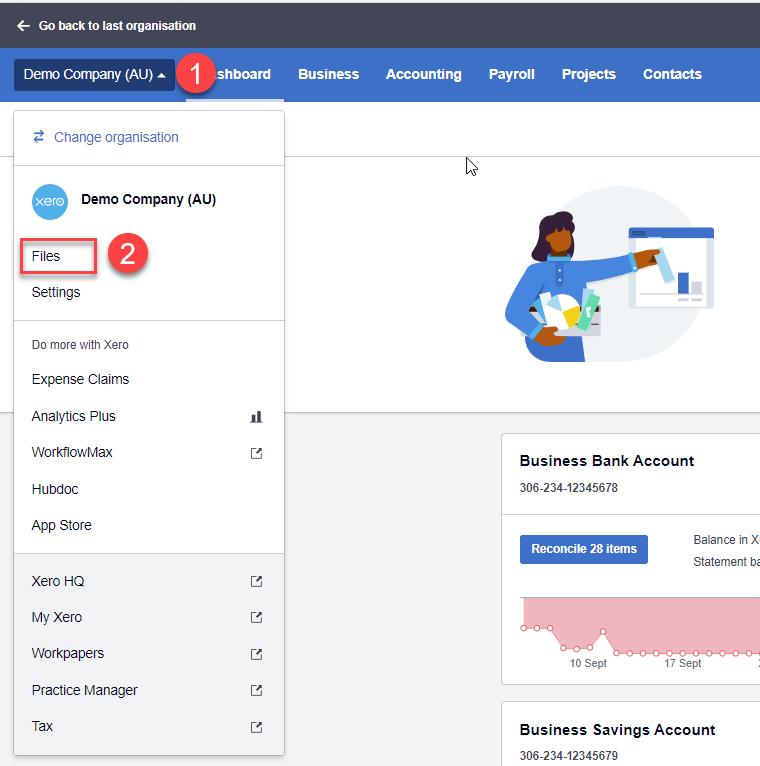Viewport: 760px width, 766px height.
Task: Collapse the Demo Company (AU) organisation dropdown
Action: pos(94,75)
